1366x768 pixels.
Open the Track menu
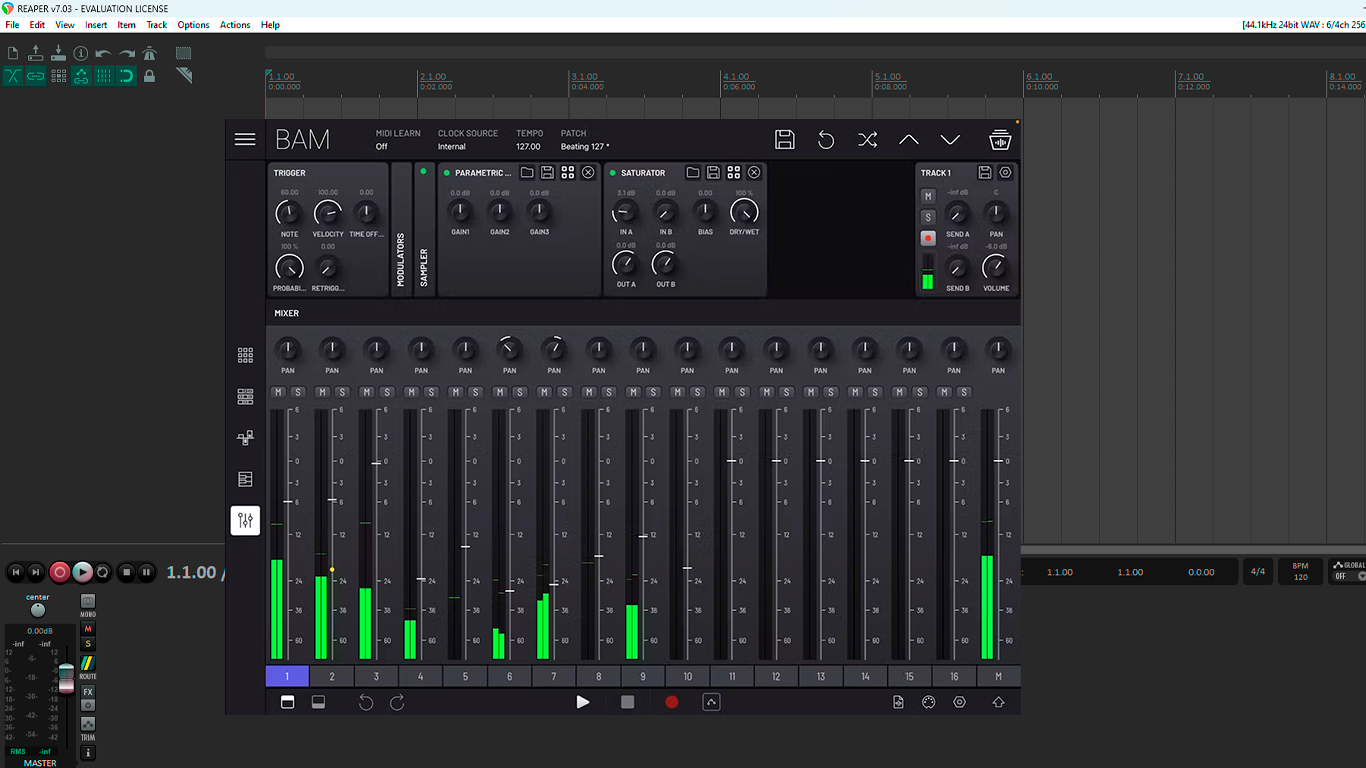click(157, 25)
